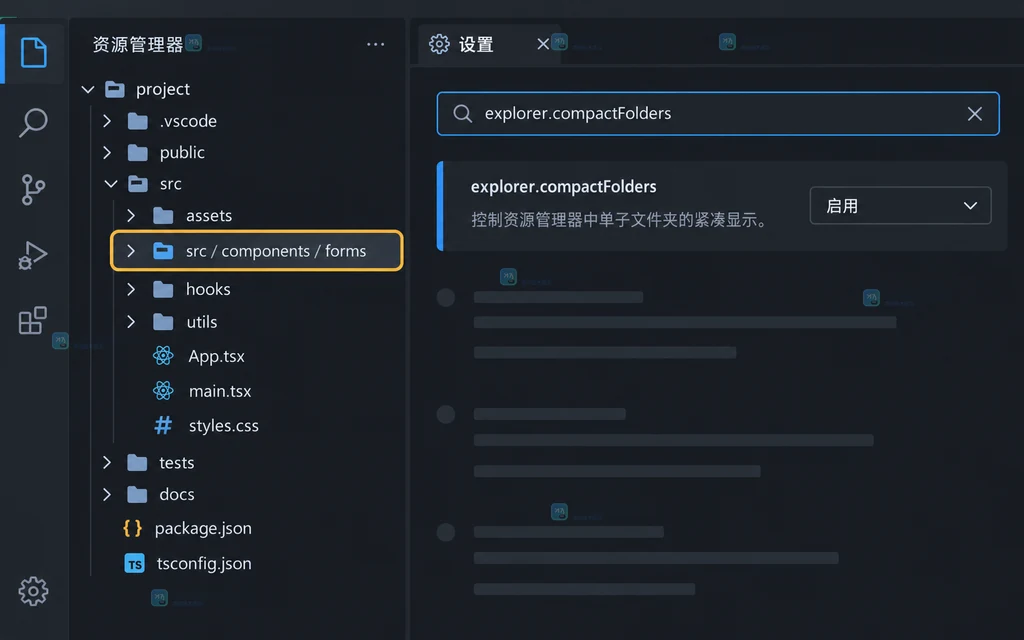The height and width of the screenshot is (640, 1024).
Task: Select the docs folder label
Action: coord(177,494)
